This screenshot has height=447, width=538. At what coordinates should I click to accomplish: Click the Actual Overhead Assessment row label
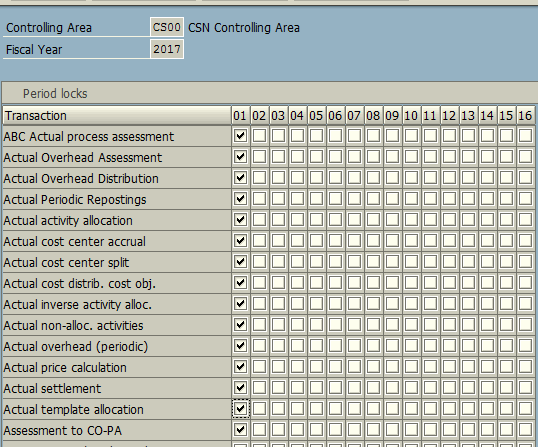coord(83,157)
